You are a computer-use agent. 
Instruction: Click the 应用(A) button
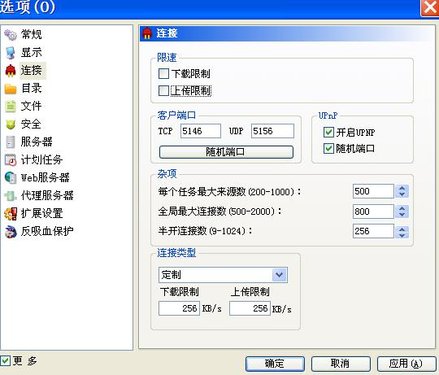406,364
